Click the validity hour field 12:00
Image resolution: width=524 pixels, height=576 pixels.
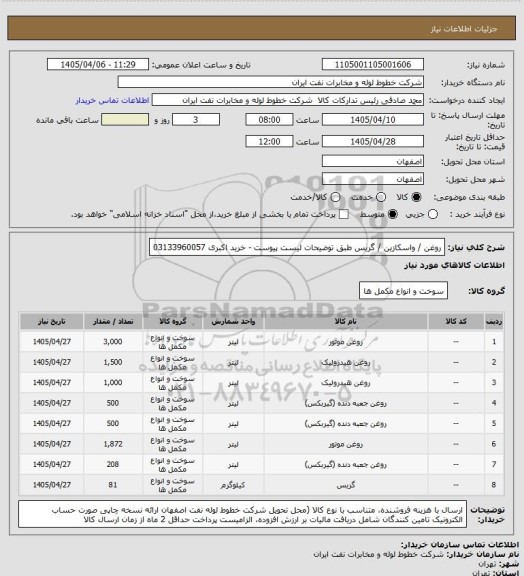coord(269,141)
